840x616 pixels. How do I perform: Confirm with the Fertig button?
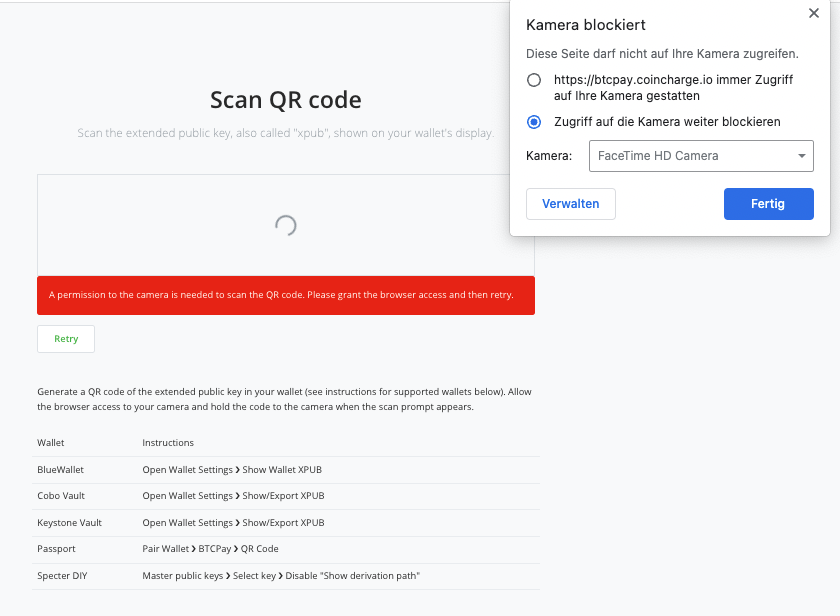[x=768, y=204]
